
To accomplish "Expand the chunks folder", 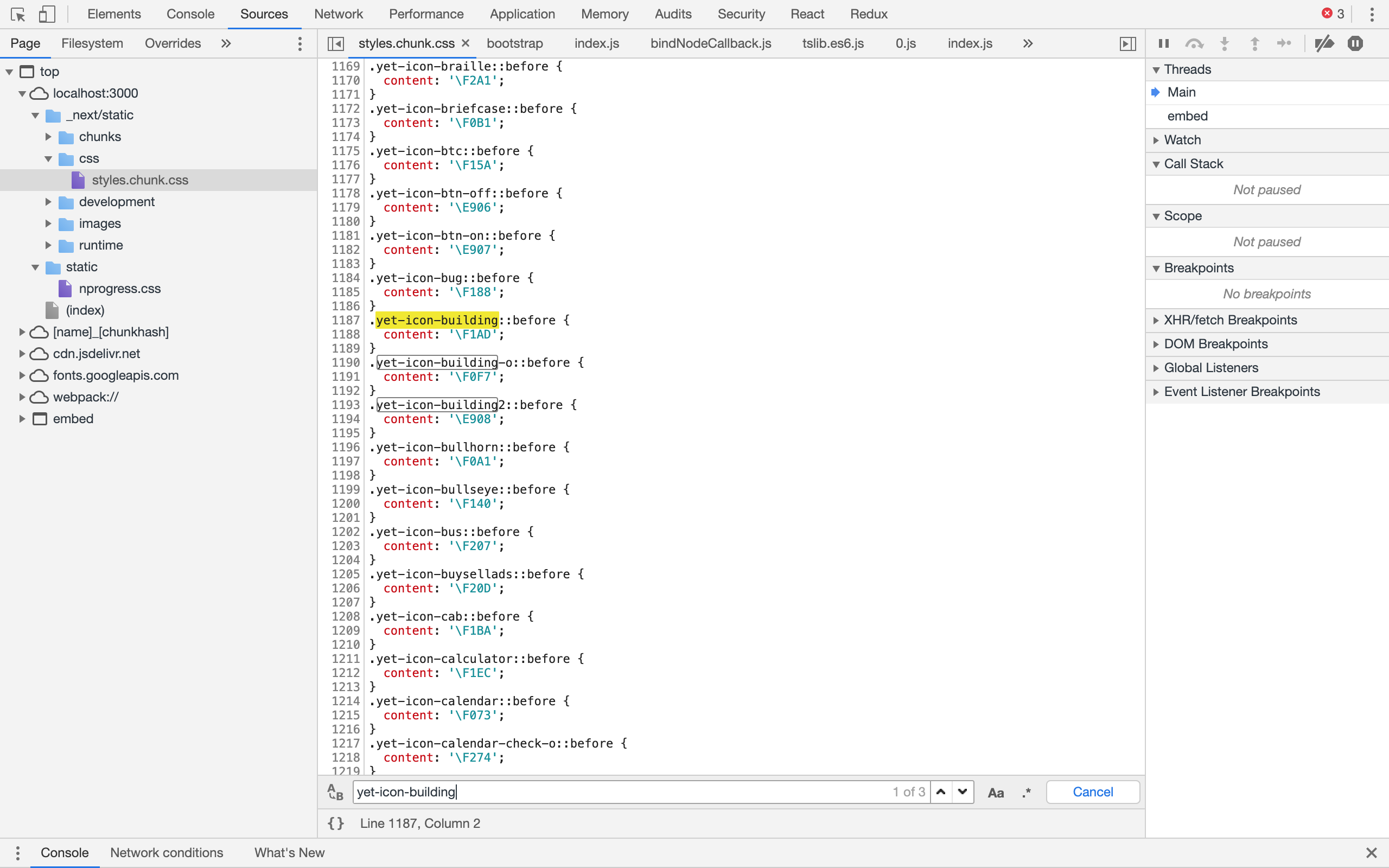I will coord(48,137).
